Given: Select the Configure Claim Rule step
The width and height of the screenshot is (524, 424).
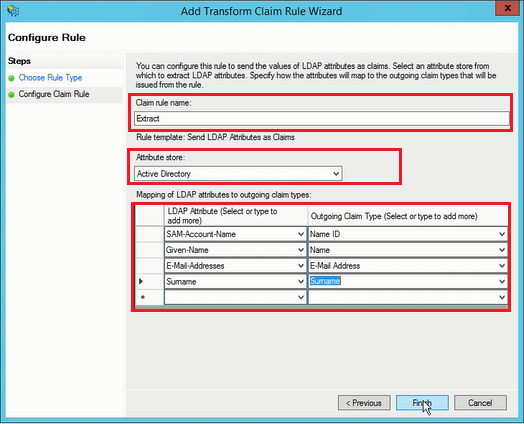Looking at the screenshot, I should pos(54,94).
